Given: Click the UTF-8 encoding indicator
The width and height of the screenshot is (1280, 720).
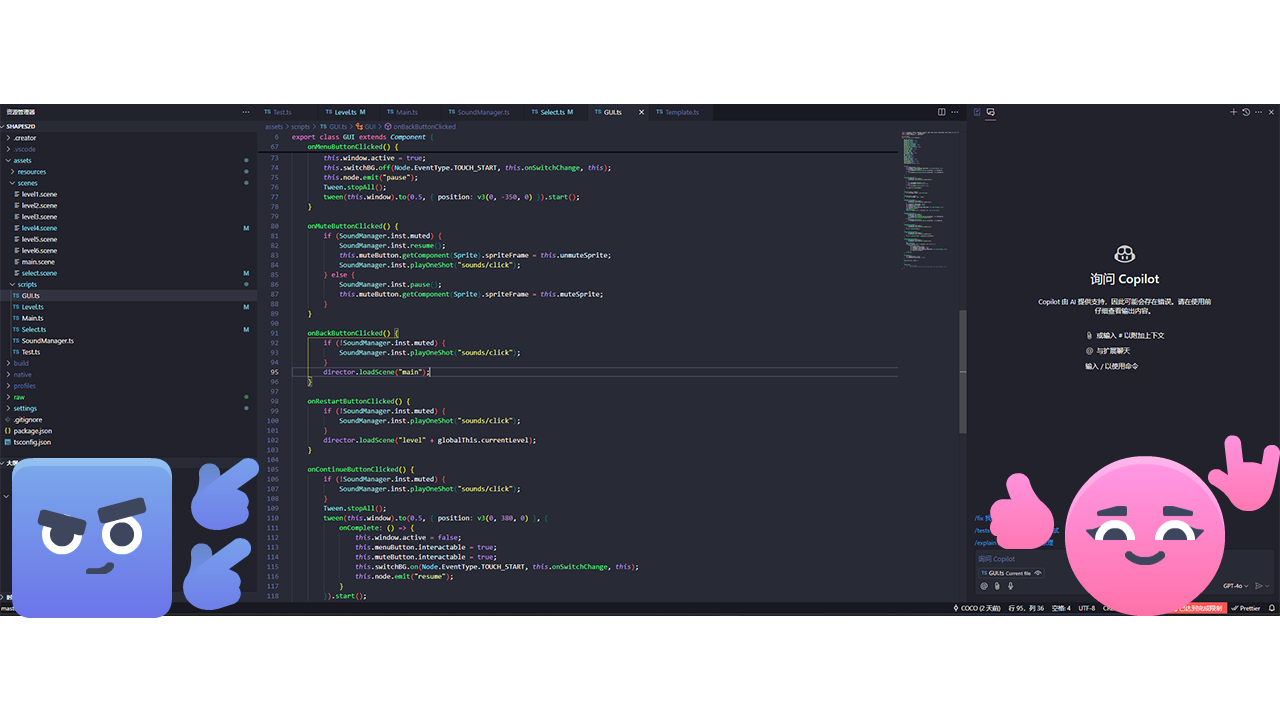Looking at the screenshot, I should 1086,607.
